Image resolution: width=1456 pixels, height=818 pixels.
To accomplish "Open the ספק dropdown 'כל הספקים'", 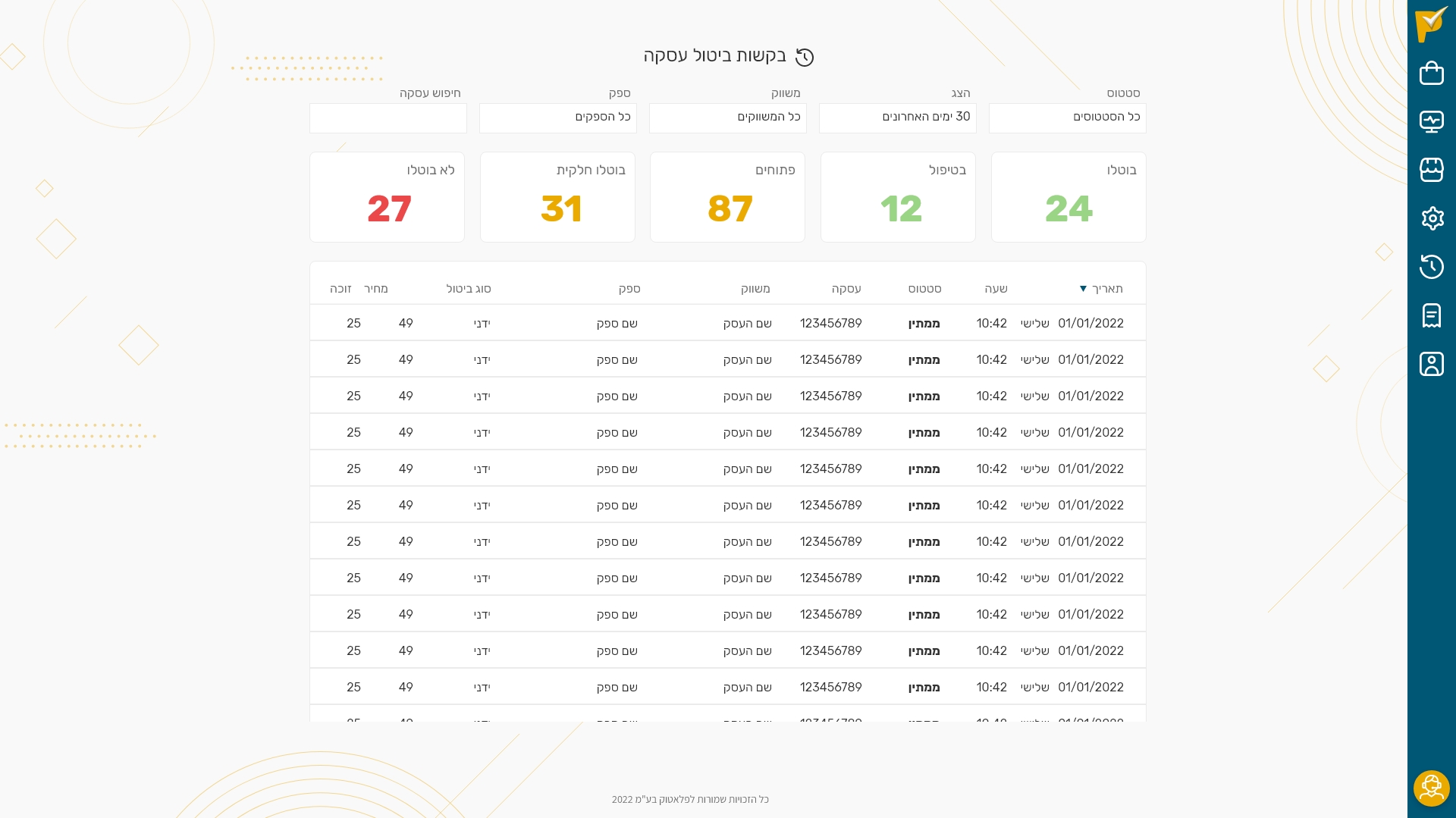I will [557, 118].
